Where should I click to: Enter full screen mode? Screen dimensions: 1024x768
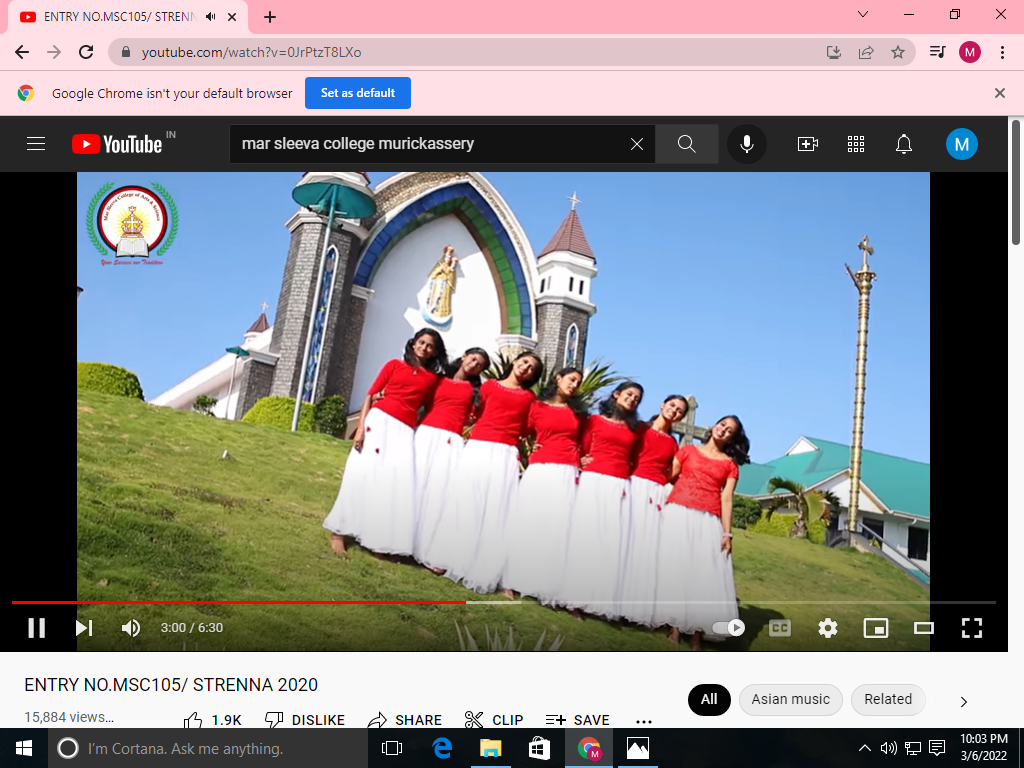972,628
